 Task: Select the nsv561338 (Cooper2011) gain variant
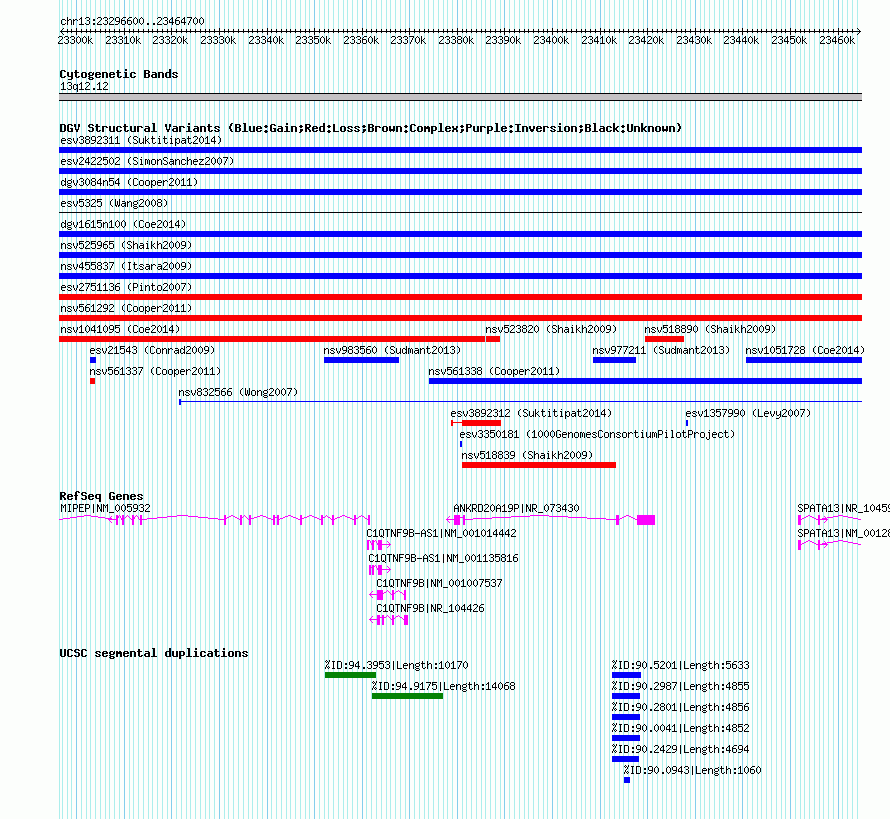click(x=645, y=381)
